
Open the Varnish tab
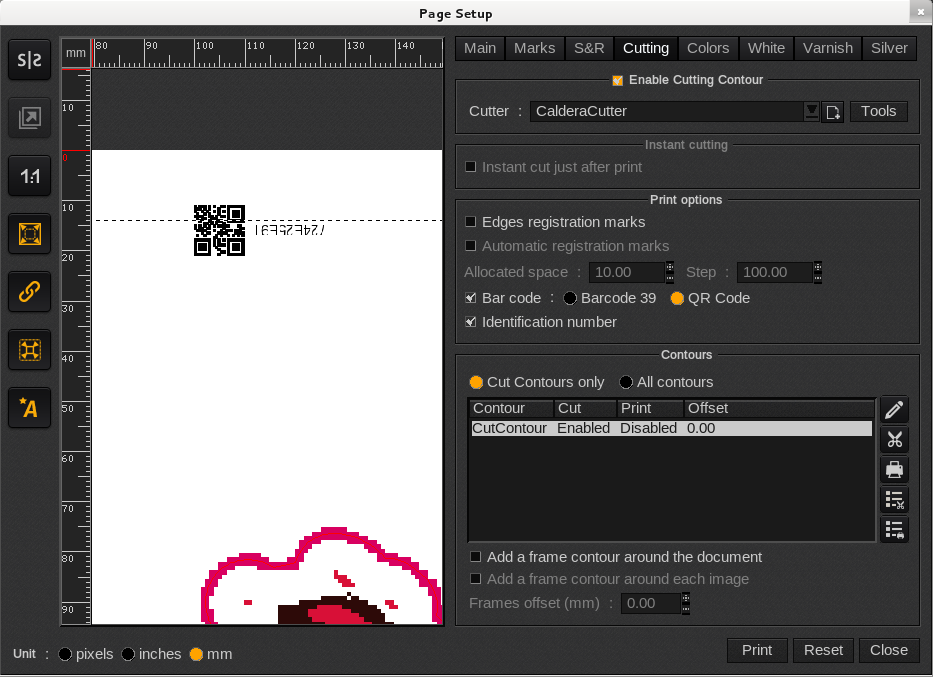pyautogui.click(x=827, y=48)
